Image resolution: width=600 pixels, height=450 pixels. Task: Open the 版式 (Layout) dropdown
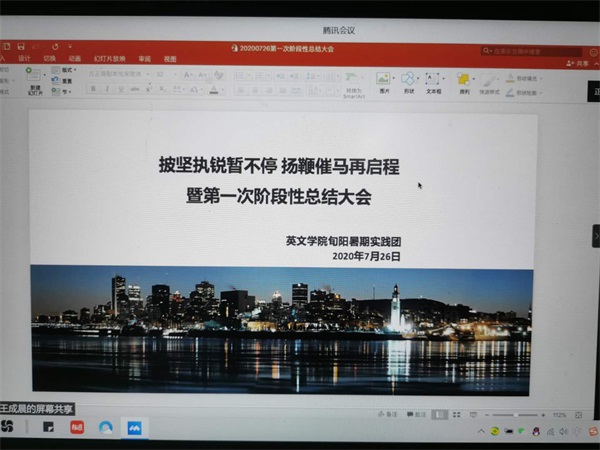[x=64, y=70]
